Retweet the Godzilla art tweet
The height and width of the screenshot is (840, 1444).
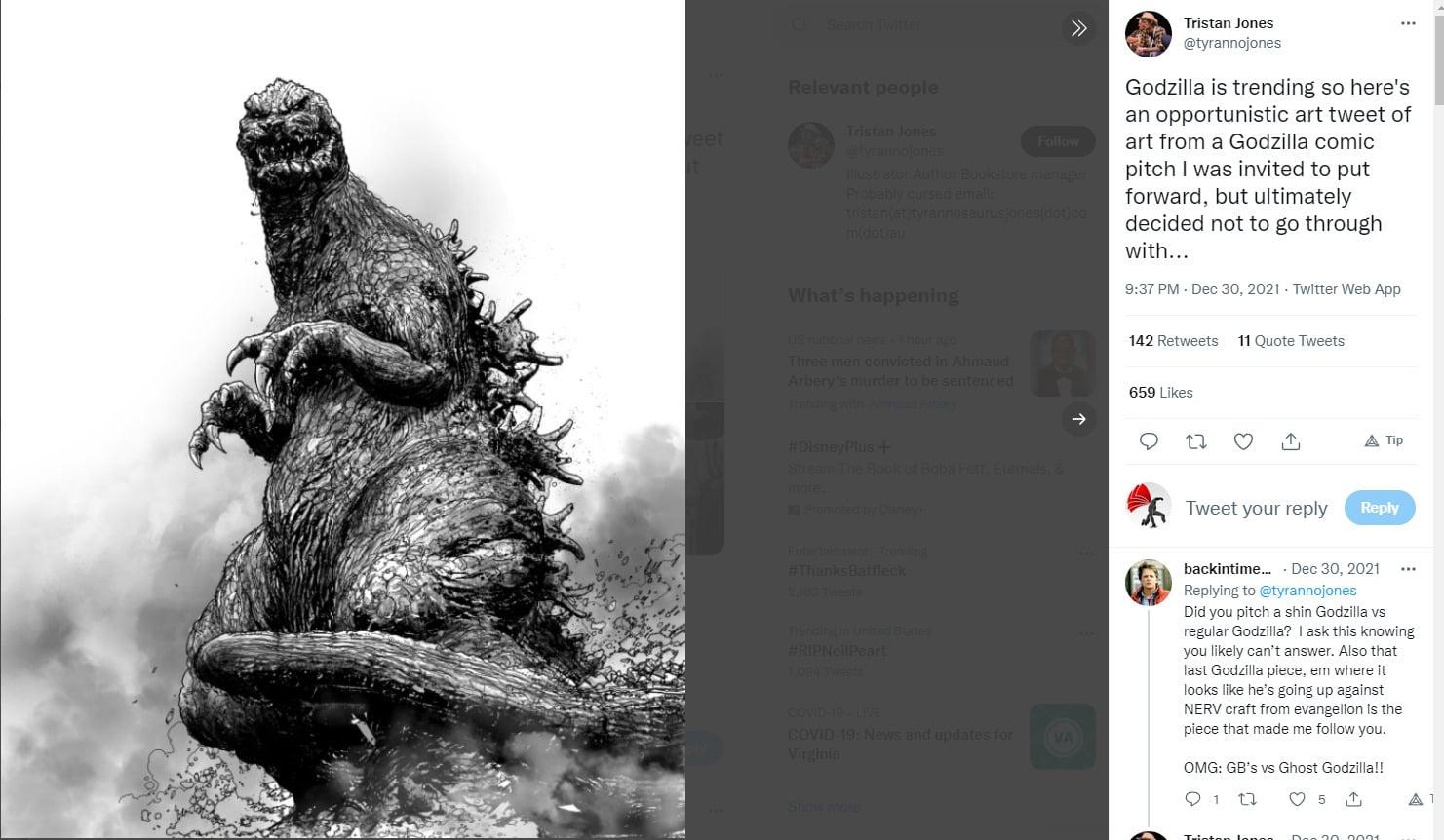[1196, 441]
